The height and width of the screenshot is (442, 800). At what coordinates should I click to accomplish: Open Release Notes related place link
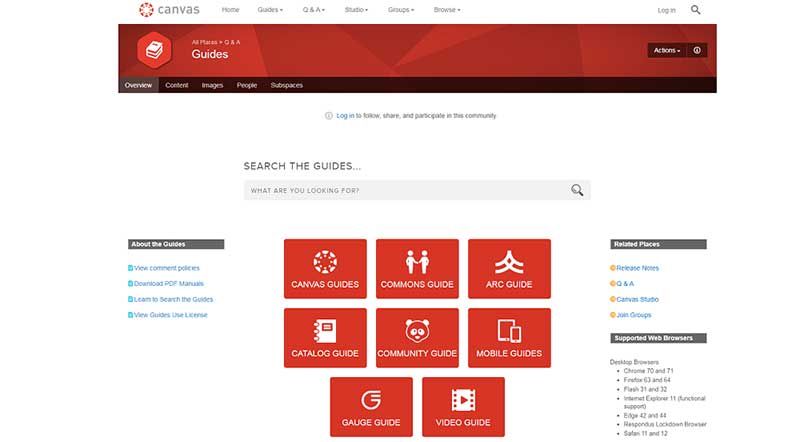[638, 268]
